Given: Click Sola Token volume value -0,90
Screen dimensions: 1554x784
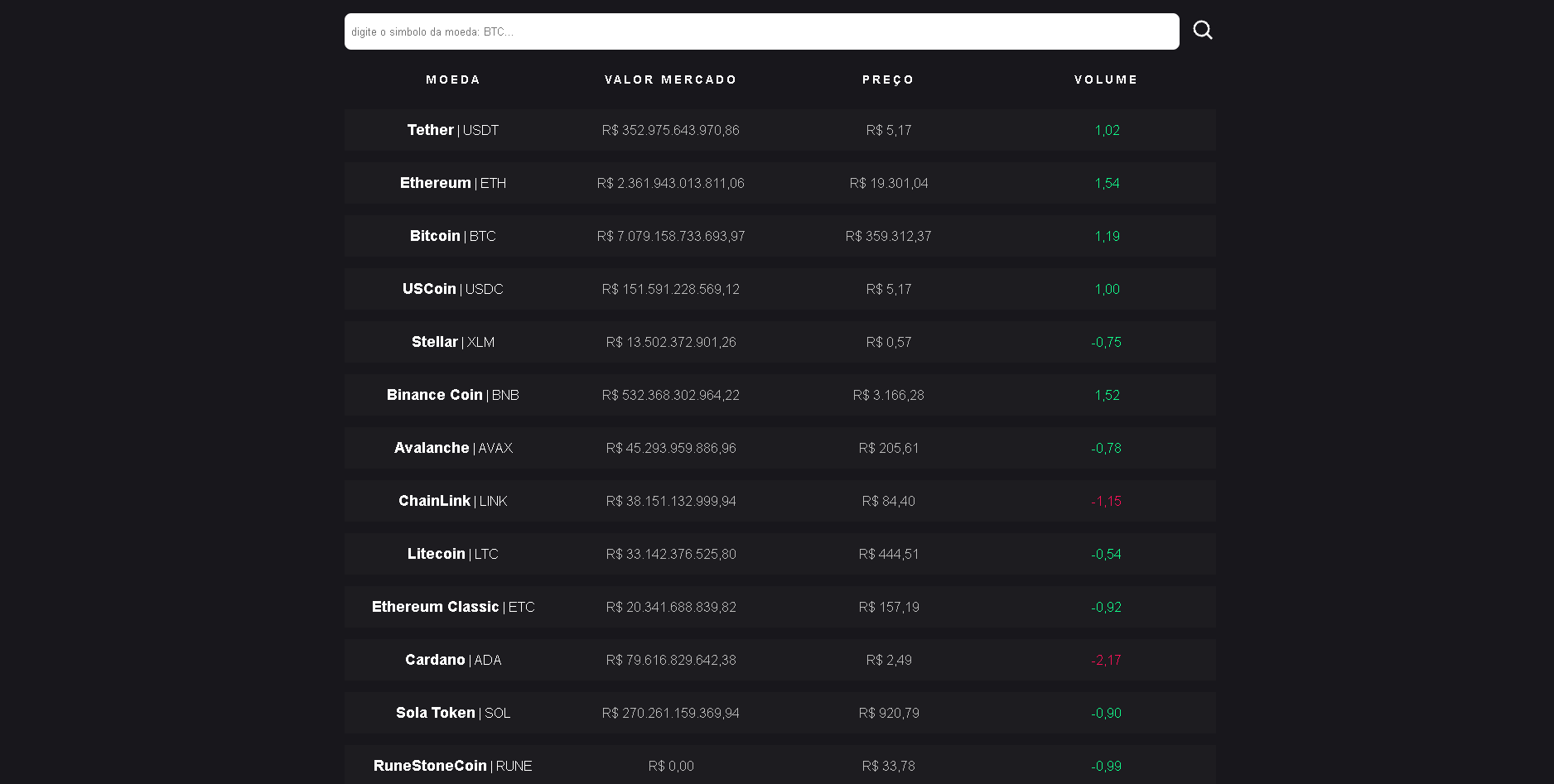Looking at the screenshot, I should click(1107, 713).
